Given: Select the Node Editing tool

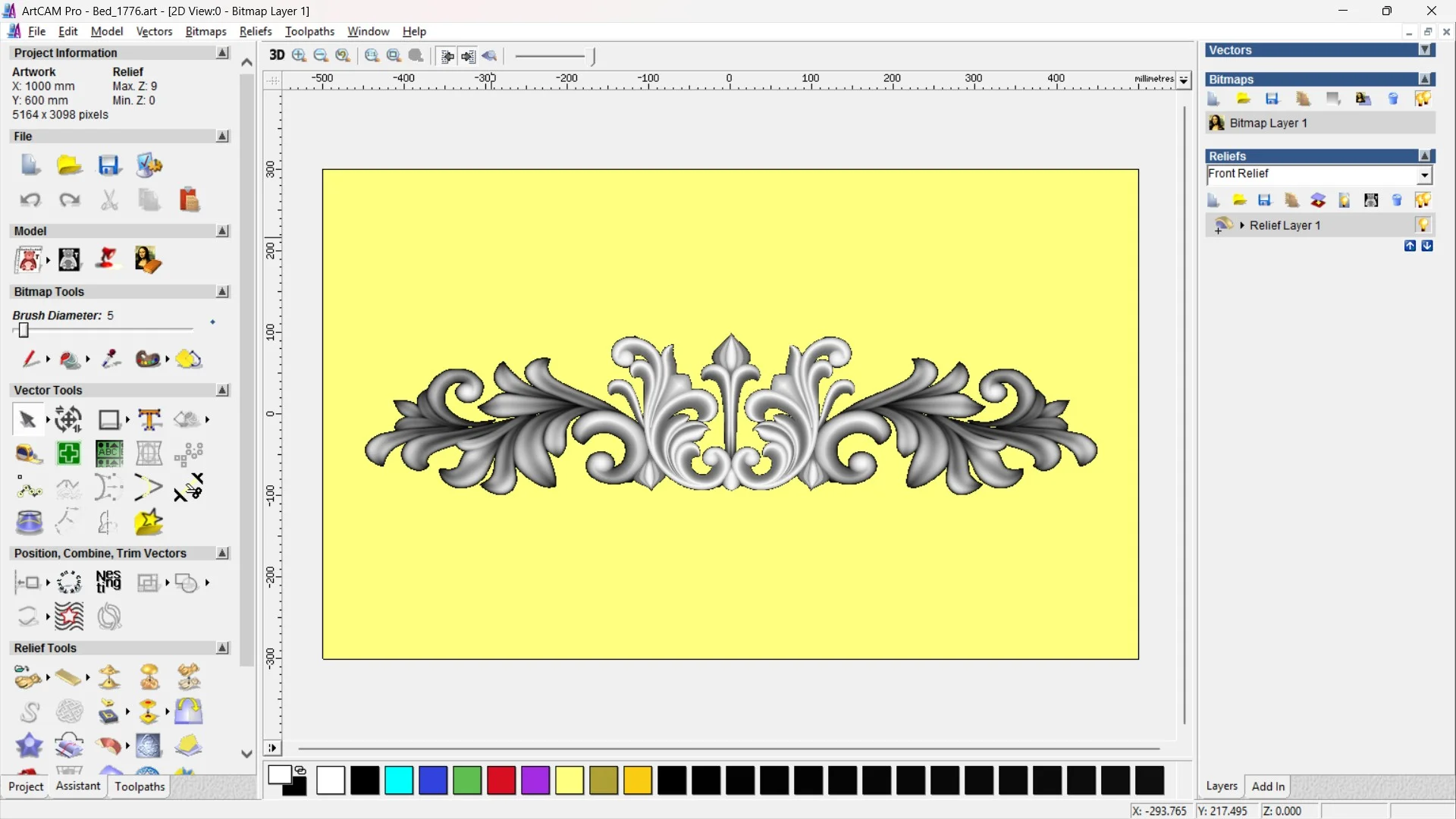Looking at the screenshot, I should [29, 489].
